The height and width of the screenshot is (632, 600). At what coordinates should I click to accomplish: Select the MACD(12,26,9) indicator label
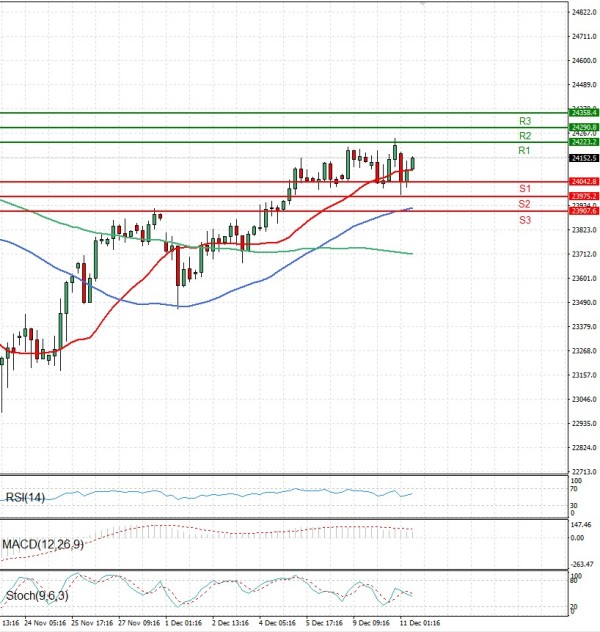(45, 544)
